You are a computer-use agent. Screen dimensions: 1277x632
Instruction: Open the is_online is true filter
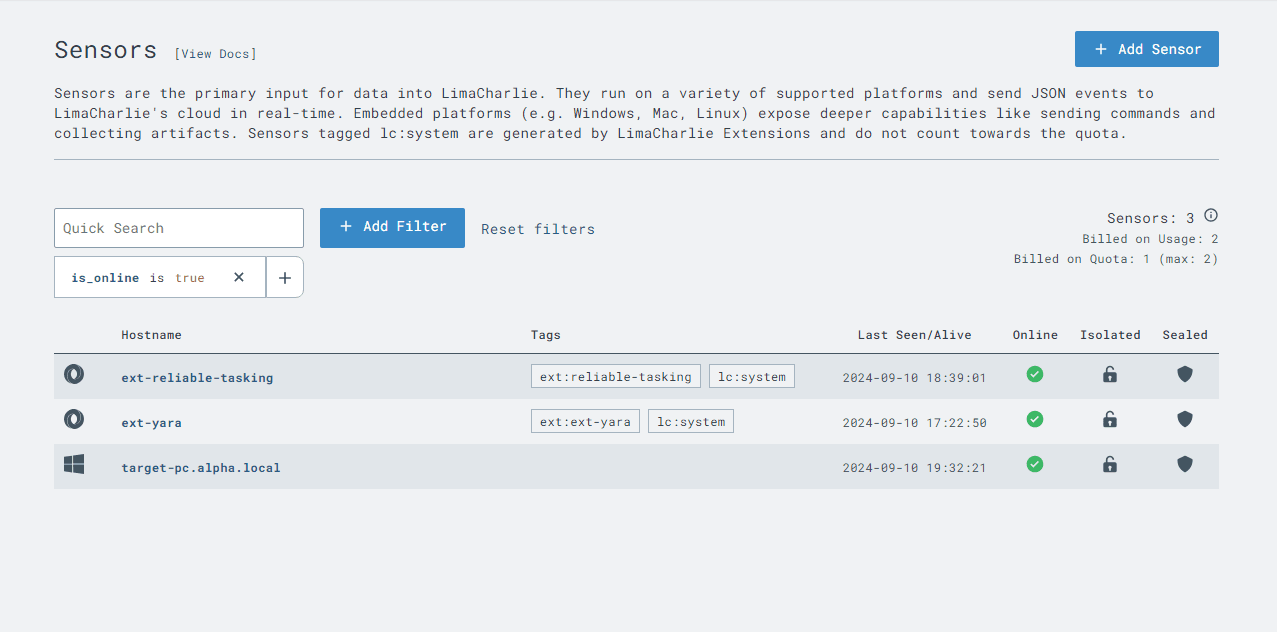[x=138, y=278]
